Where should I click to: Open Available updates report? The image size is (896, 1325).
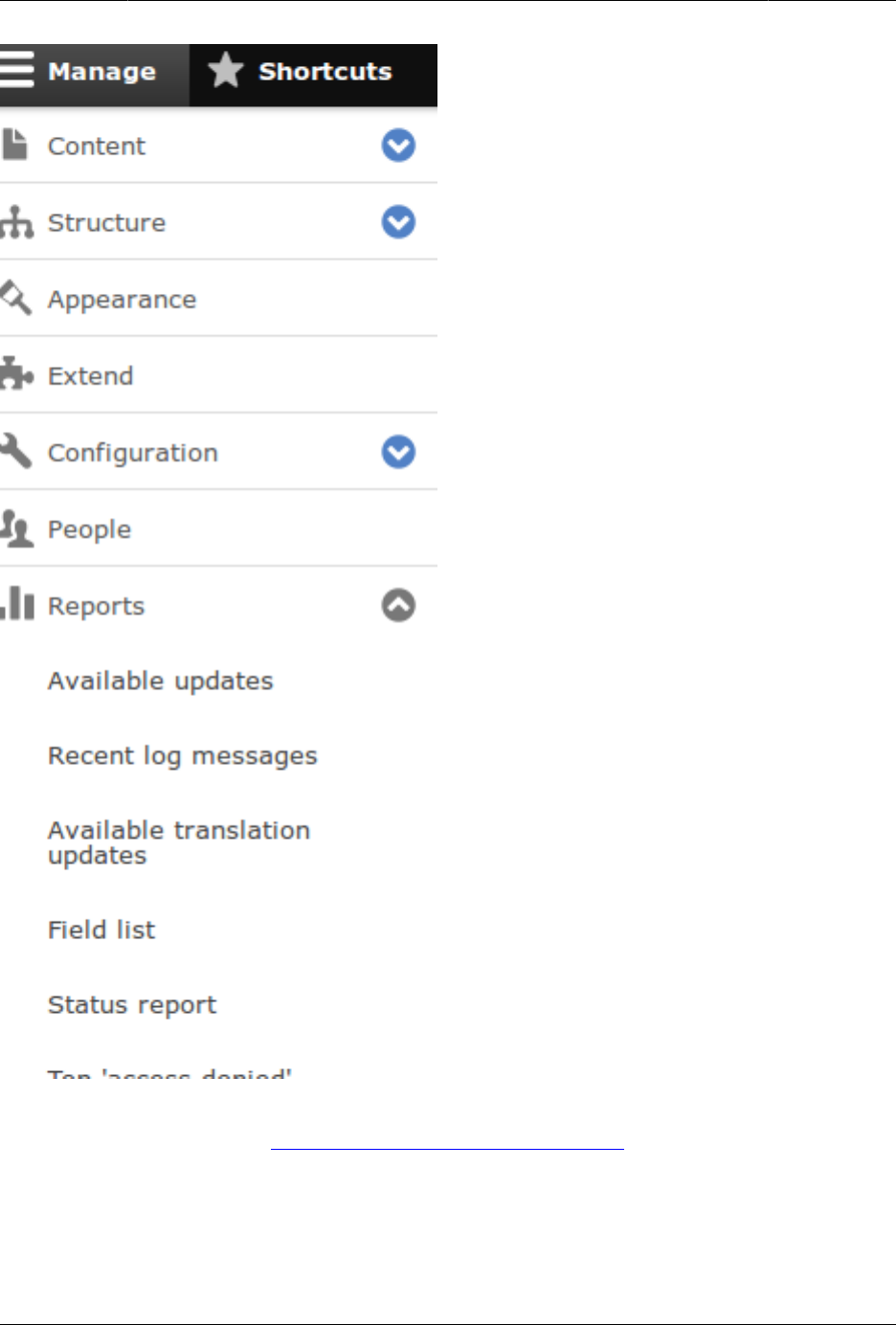pyautogui.click(x=160, y=681)
